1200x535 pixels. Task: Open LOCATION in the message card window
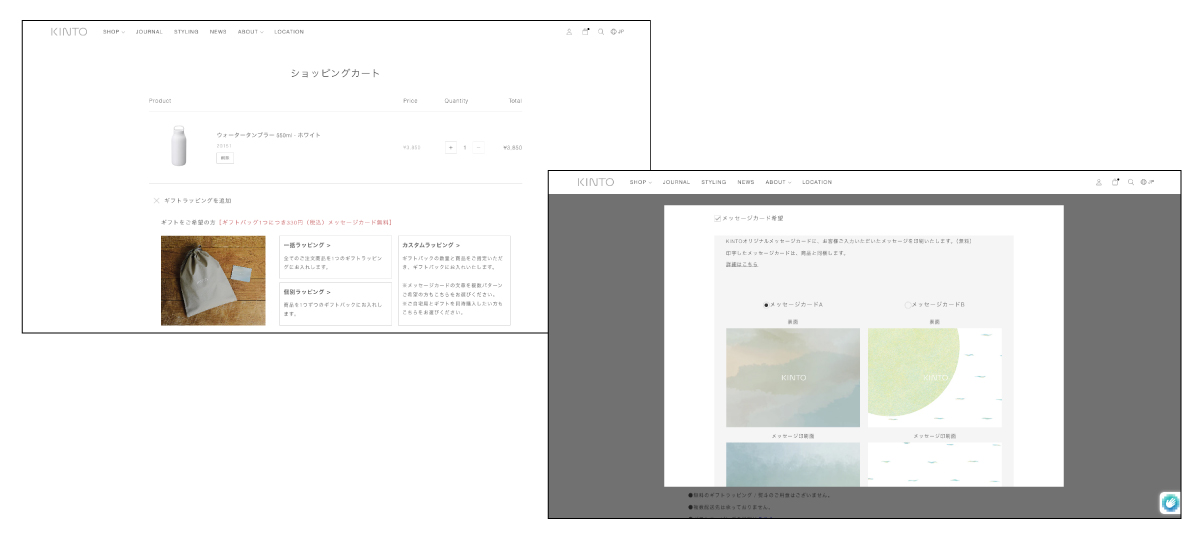click(x=817, y=182)
